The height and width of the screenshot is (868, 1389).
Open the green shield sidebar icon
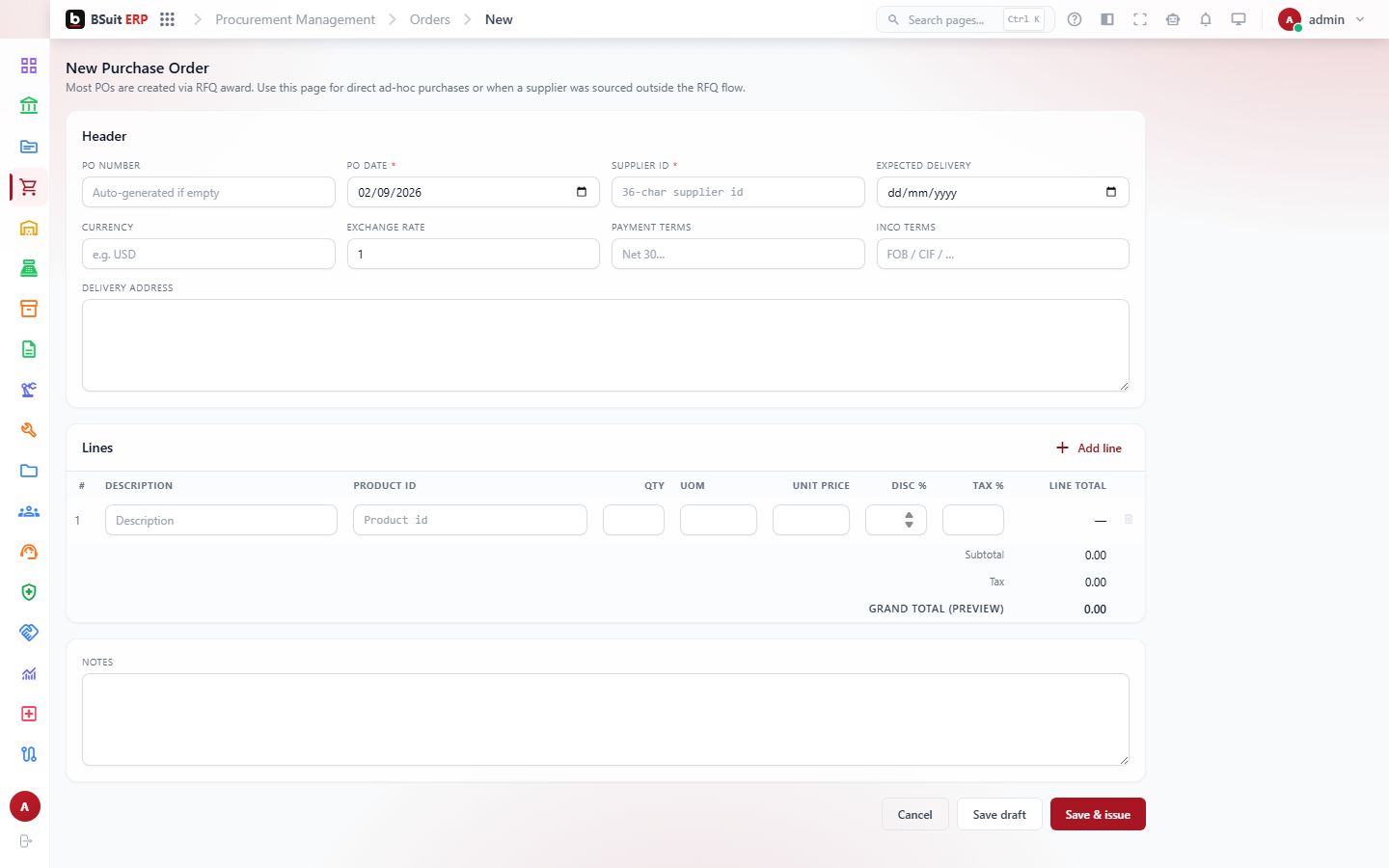[x=29, y=592]
